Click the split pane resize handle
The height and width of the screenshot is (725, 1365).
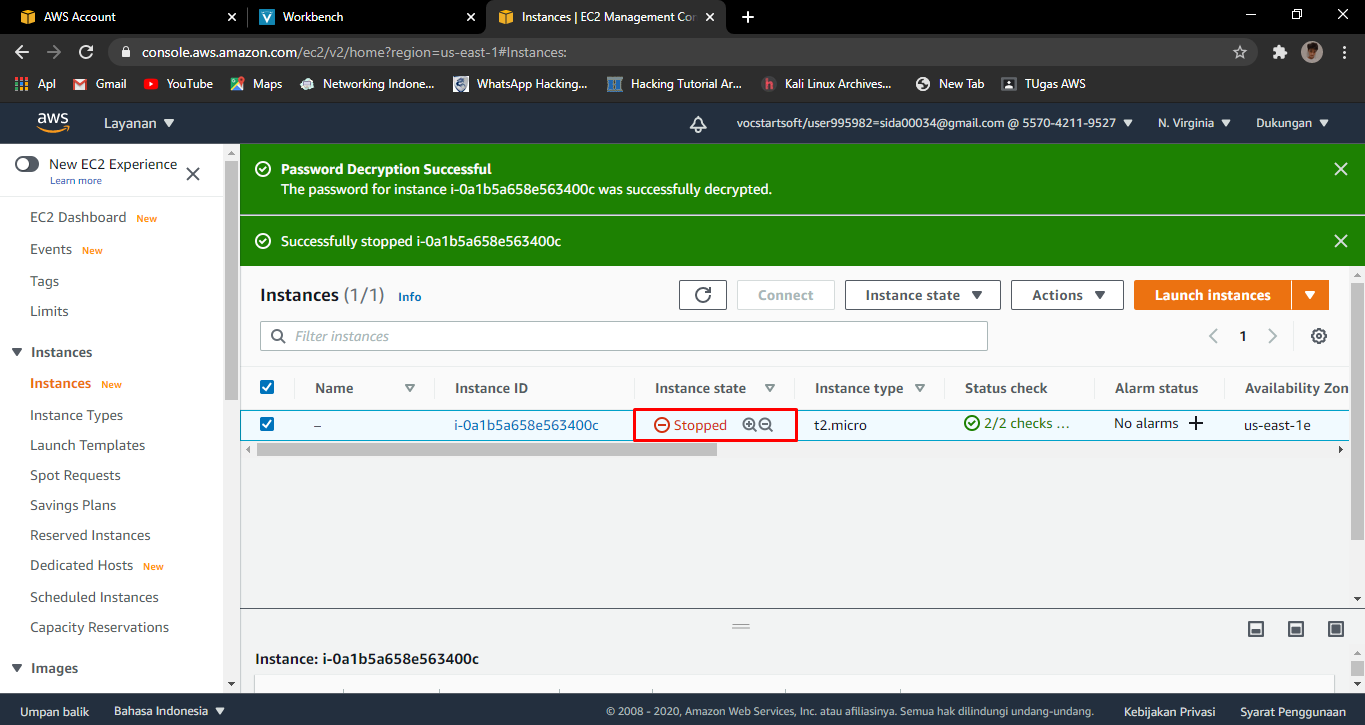740,626
